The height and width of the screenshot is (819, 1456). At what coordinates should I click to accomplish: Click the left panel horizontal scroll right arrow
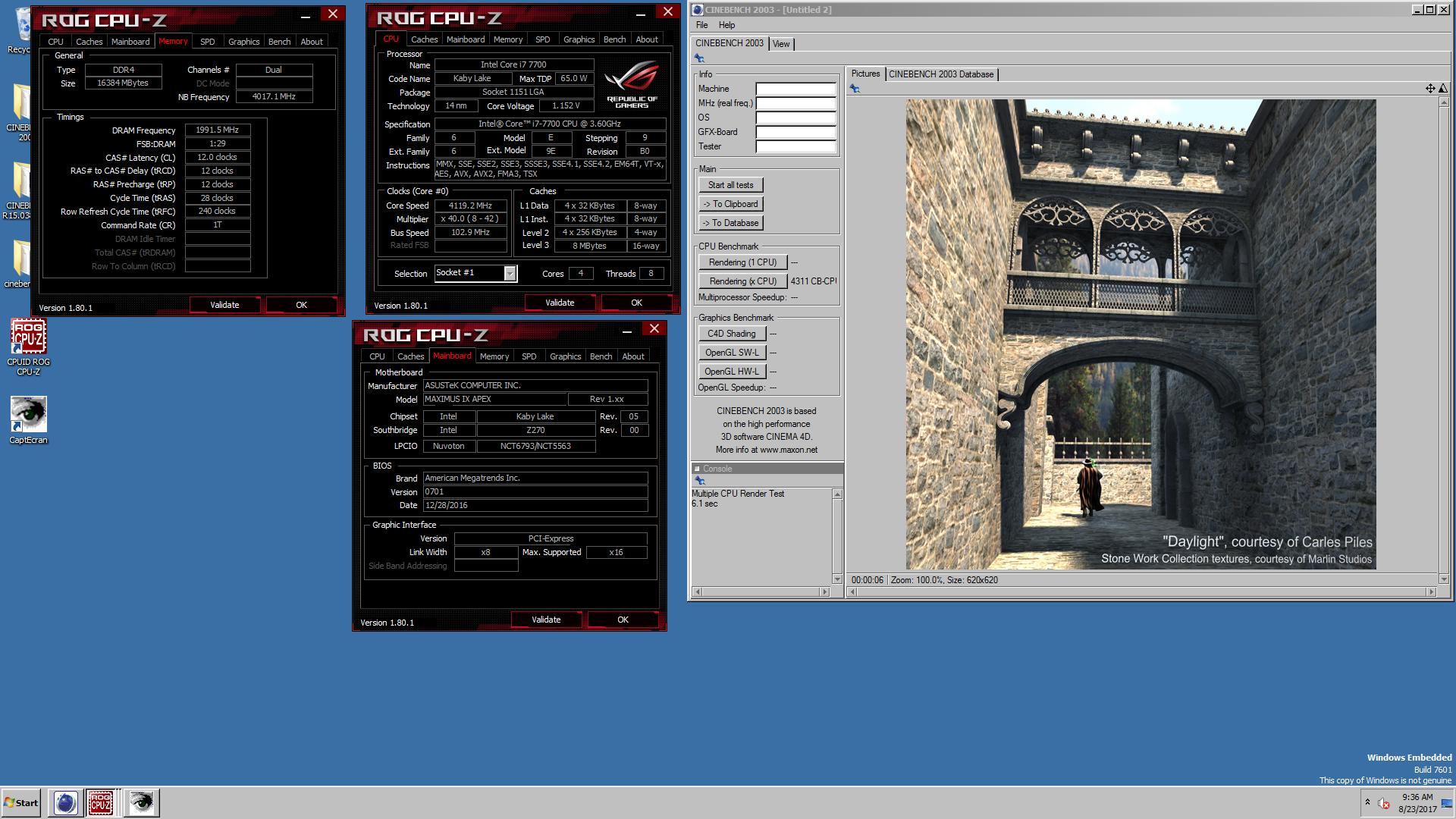coord(825,591)
